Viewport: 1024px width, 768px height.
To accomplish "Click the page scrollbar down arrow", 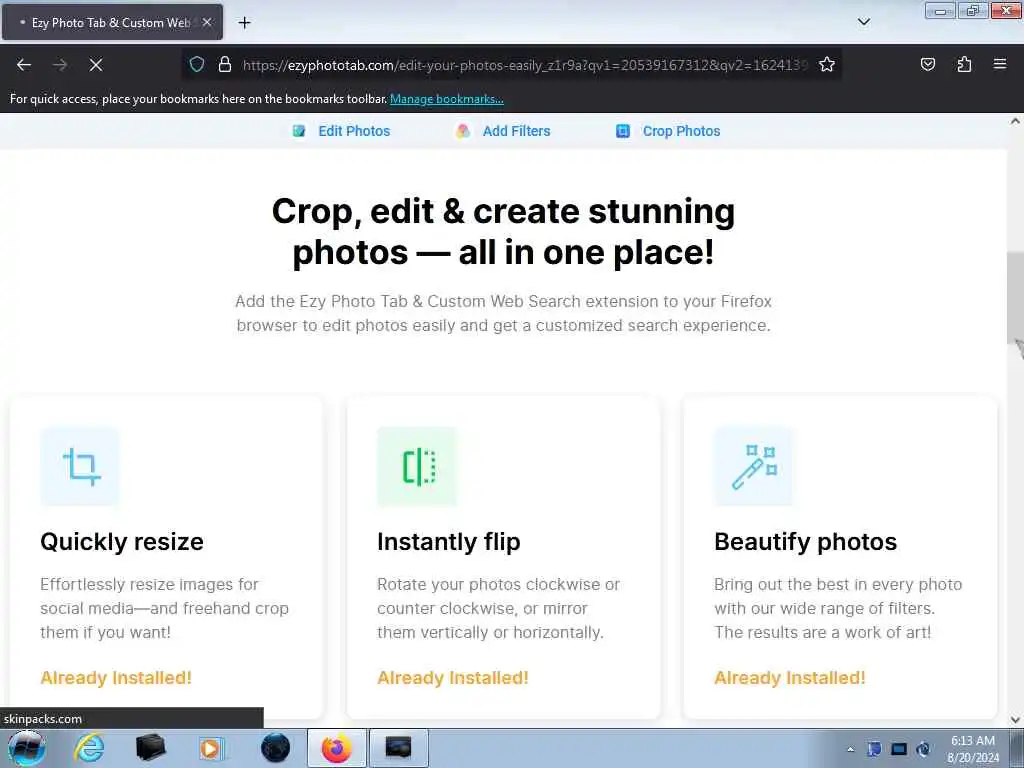I will point(1015,720).
